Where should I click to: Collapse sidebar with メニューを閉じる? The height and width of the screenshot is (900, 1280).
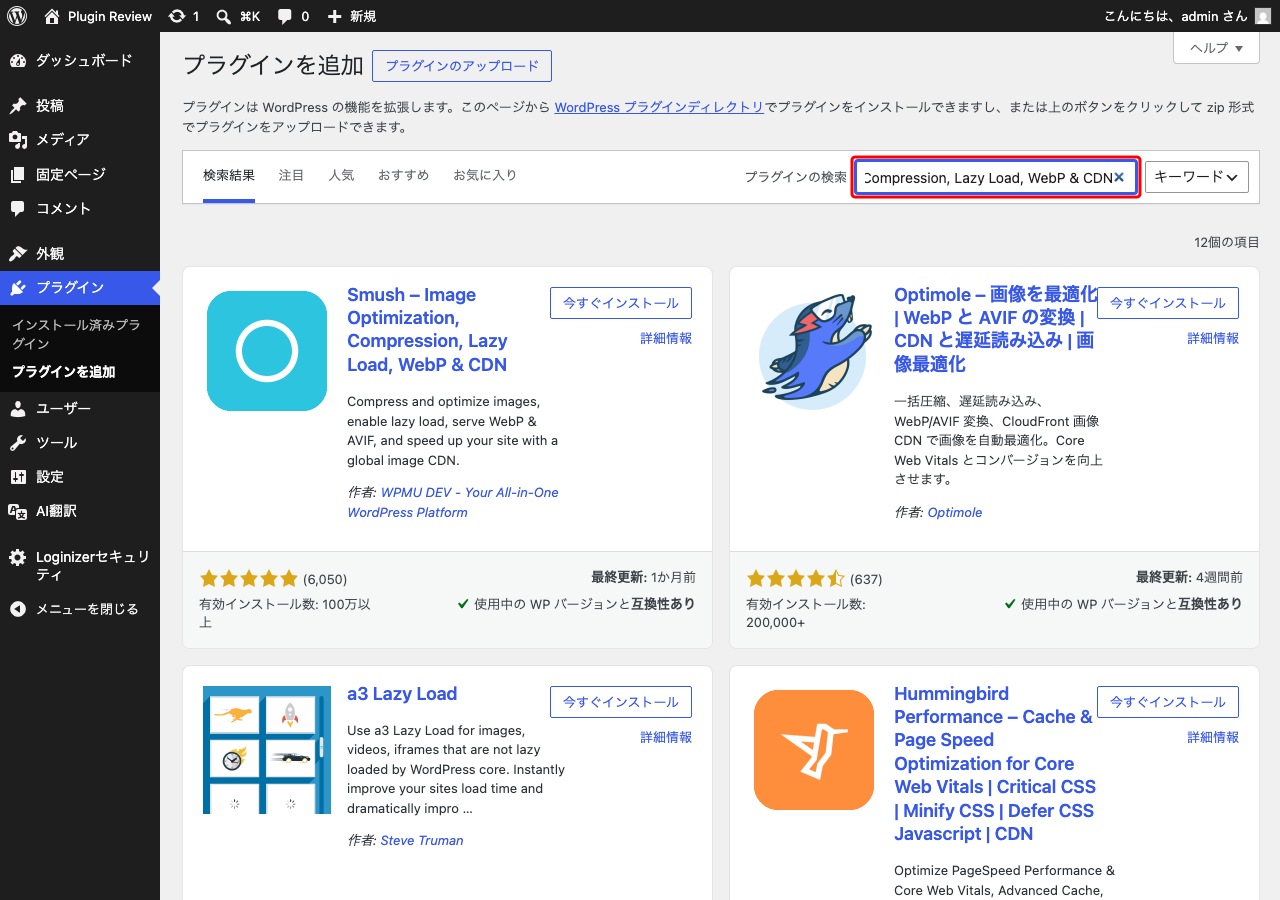coord(80,609)
